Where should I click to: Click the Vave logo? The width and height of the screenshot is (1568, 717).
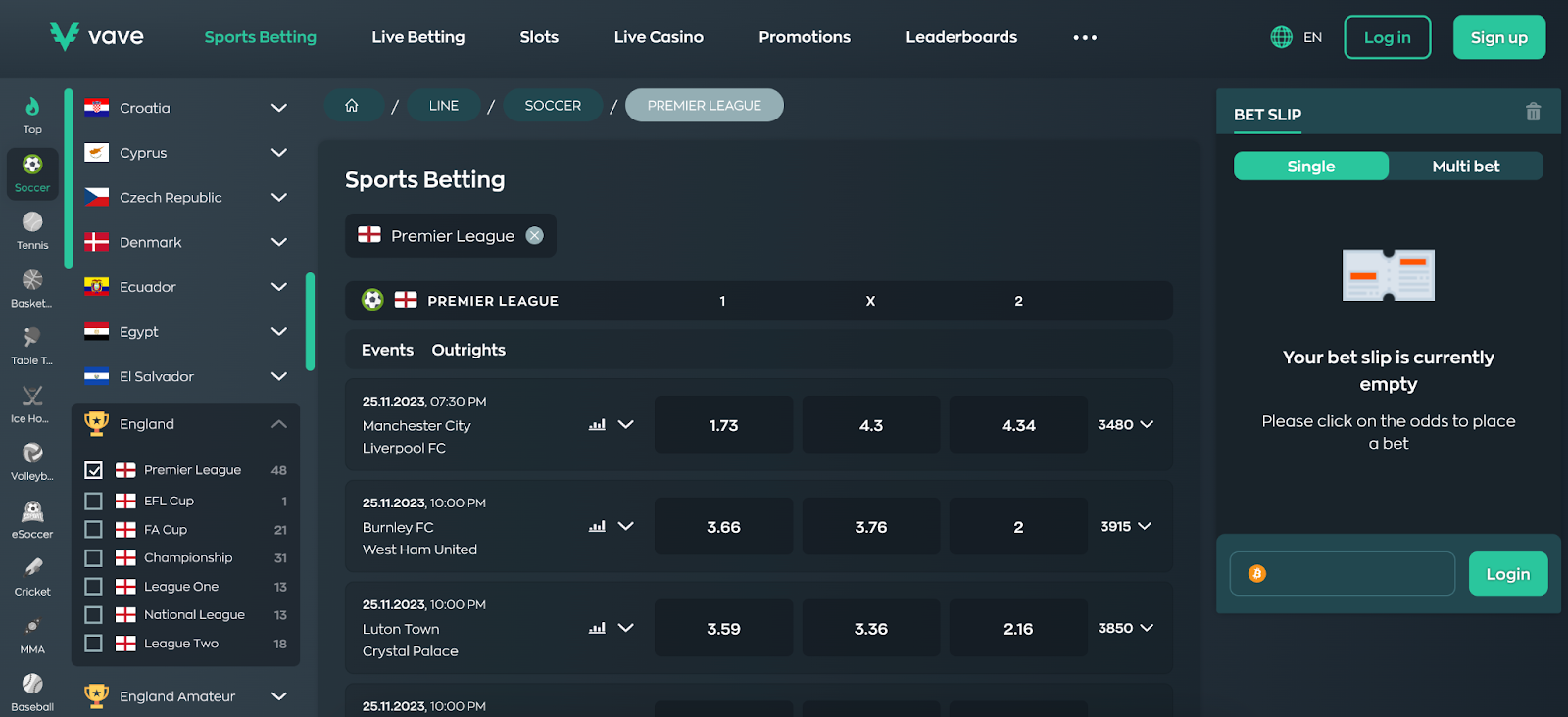pyautogui.click(x=97, y=36)
